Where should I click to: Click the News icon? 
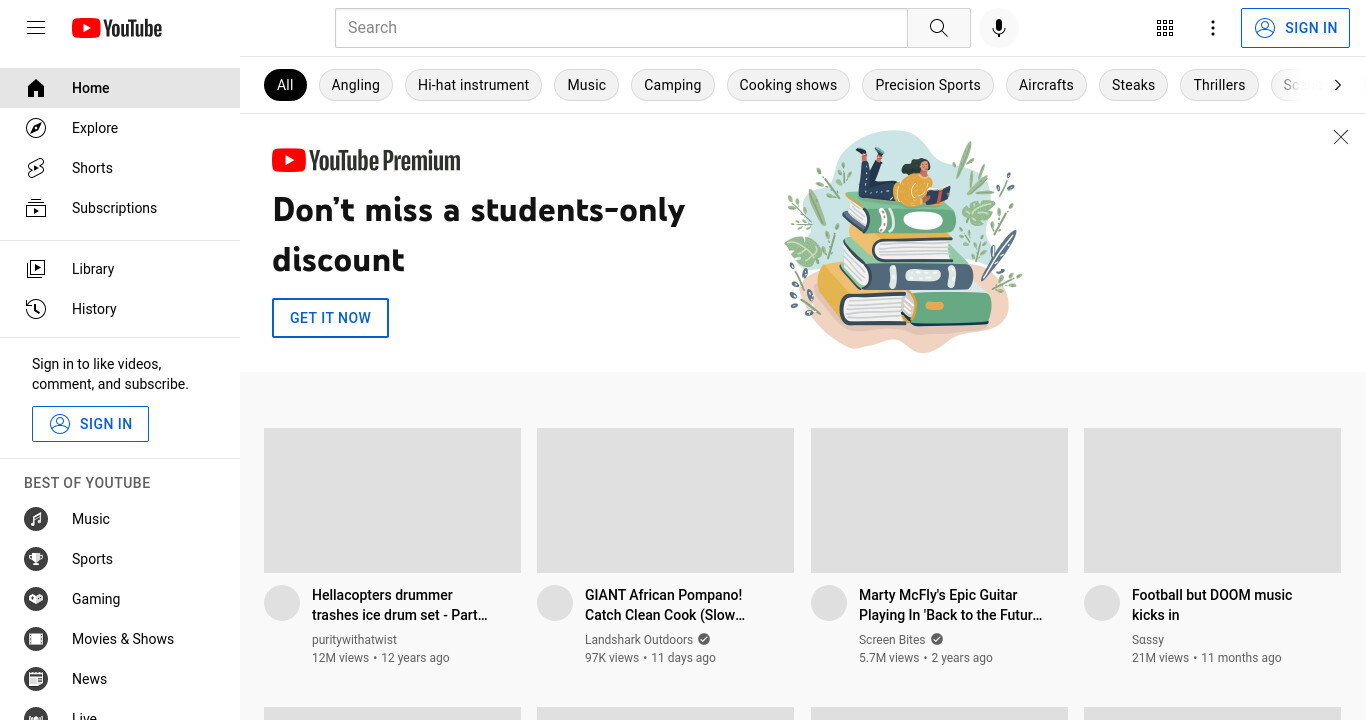(x=36, y=679)
